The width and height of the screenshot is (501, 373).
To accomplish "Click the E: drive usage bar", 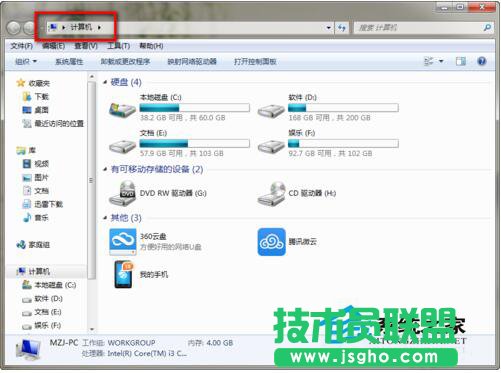I will click(x=195, y=143).
